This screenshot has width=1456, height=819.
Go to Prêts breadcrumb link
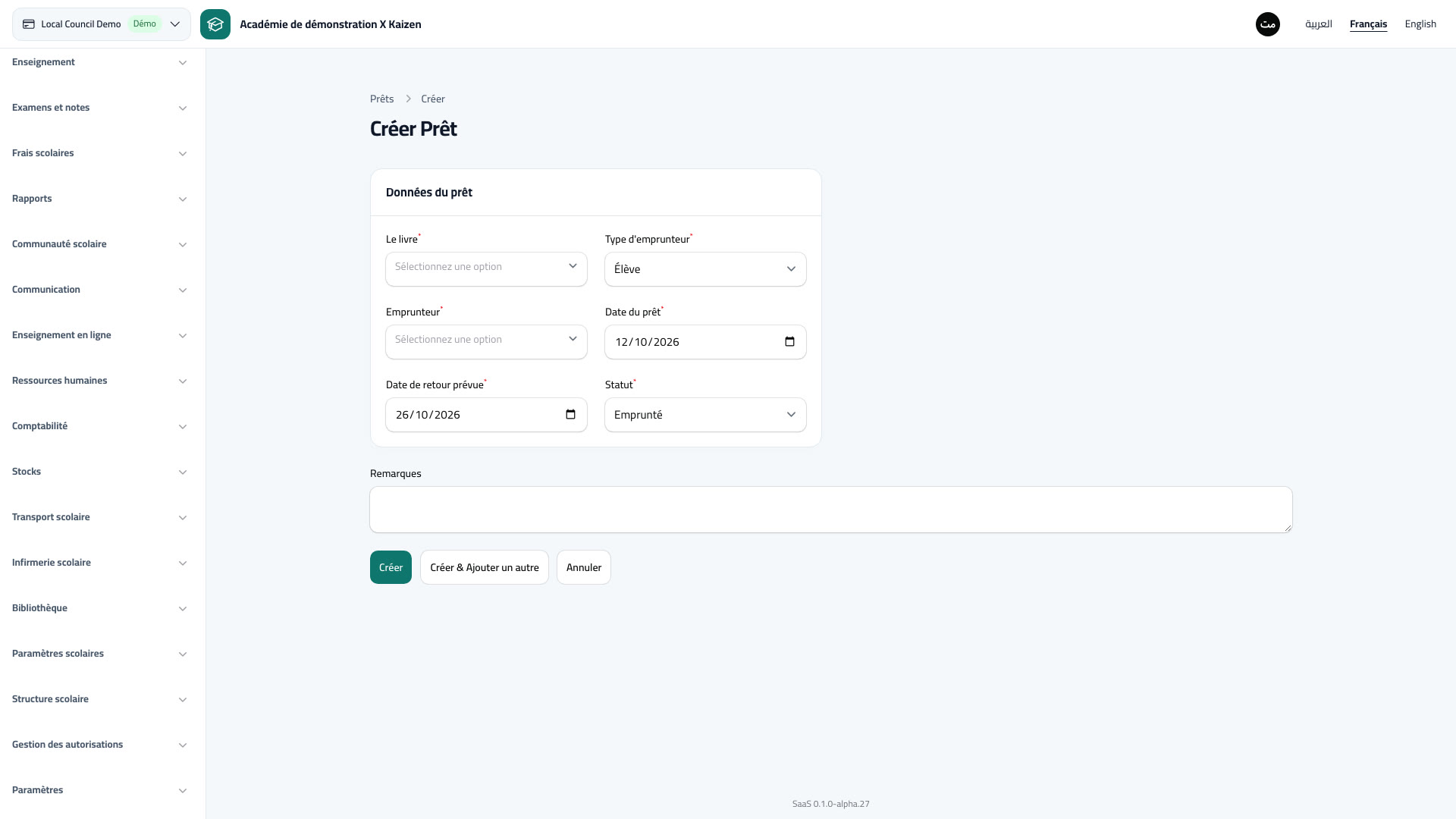pyautogui.click(x=382, y=99)
